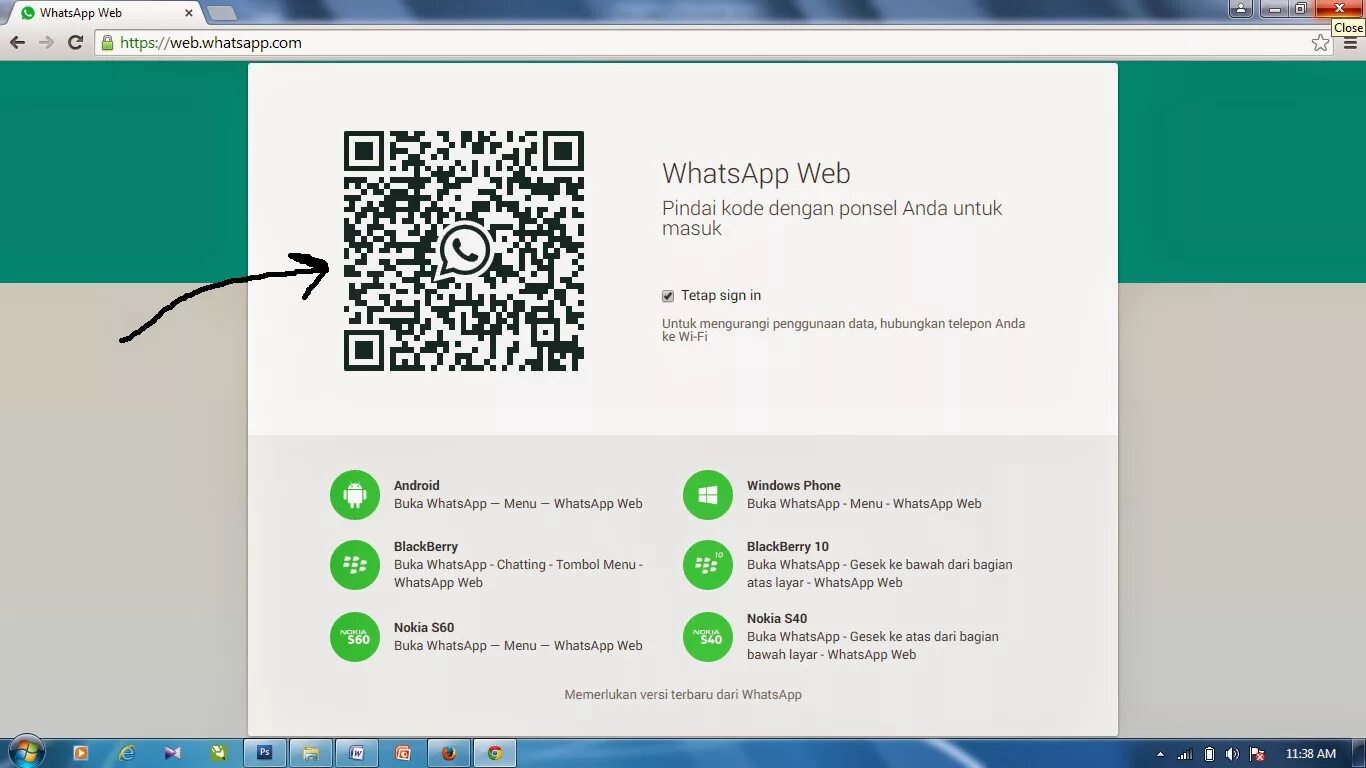The width and height of the screenshot is (1366, 768).
Task: Switch to Firefox on the taskbar
Action: pos(449,753)
